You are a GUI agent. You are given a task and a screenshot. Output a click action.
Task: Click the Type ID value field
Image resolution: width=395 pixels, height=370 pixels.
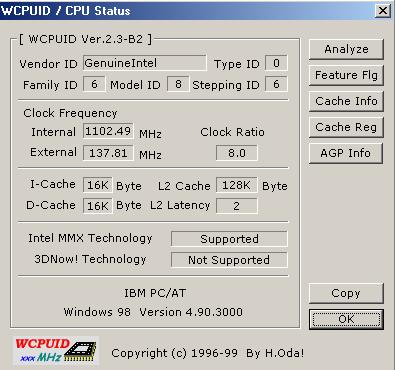(276, 63)
